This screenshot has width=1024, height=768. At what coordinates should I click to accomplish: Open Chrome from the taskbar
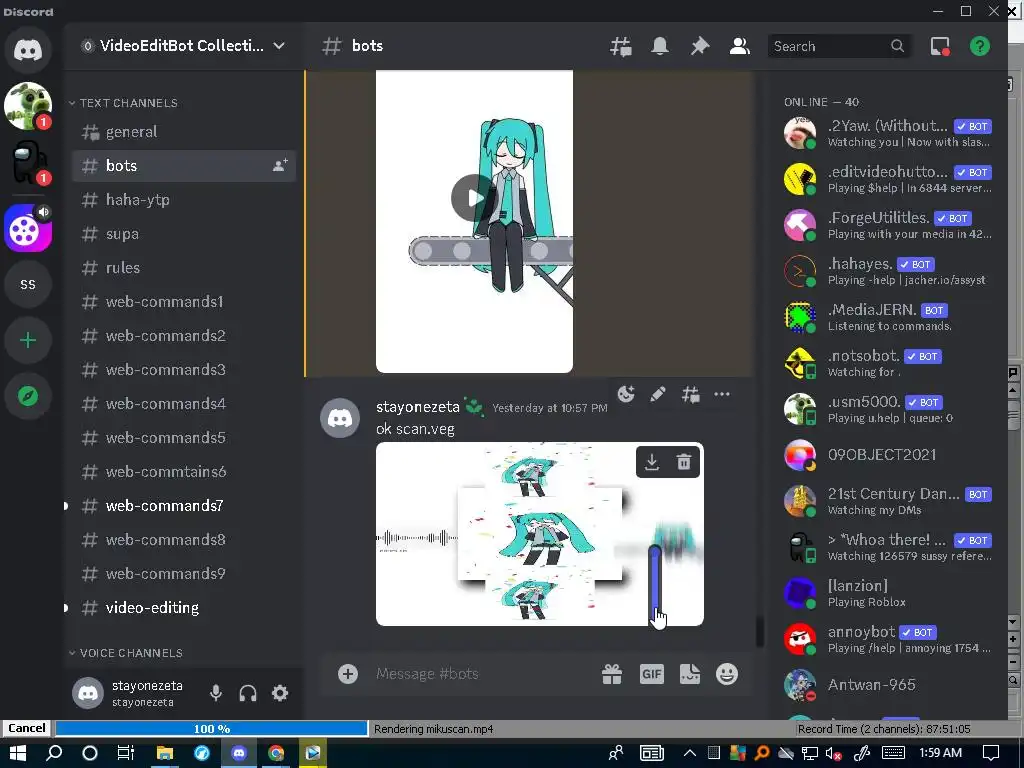(276, 753)
